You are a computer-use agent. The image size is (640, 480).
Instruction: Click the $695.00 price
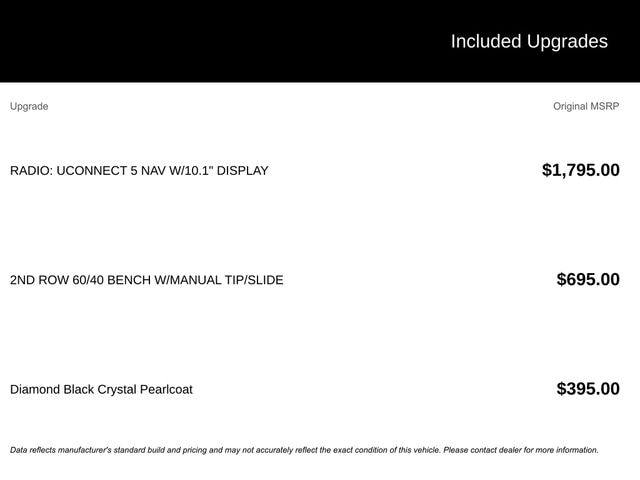[587, 280]
